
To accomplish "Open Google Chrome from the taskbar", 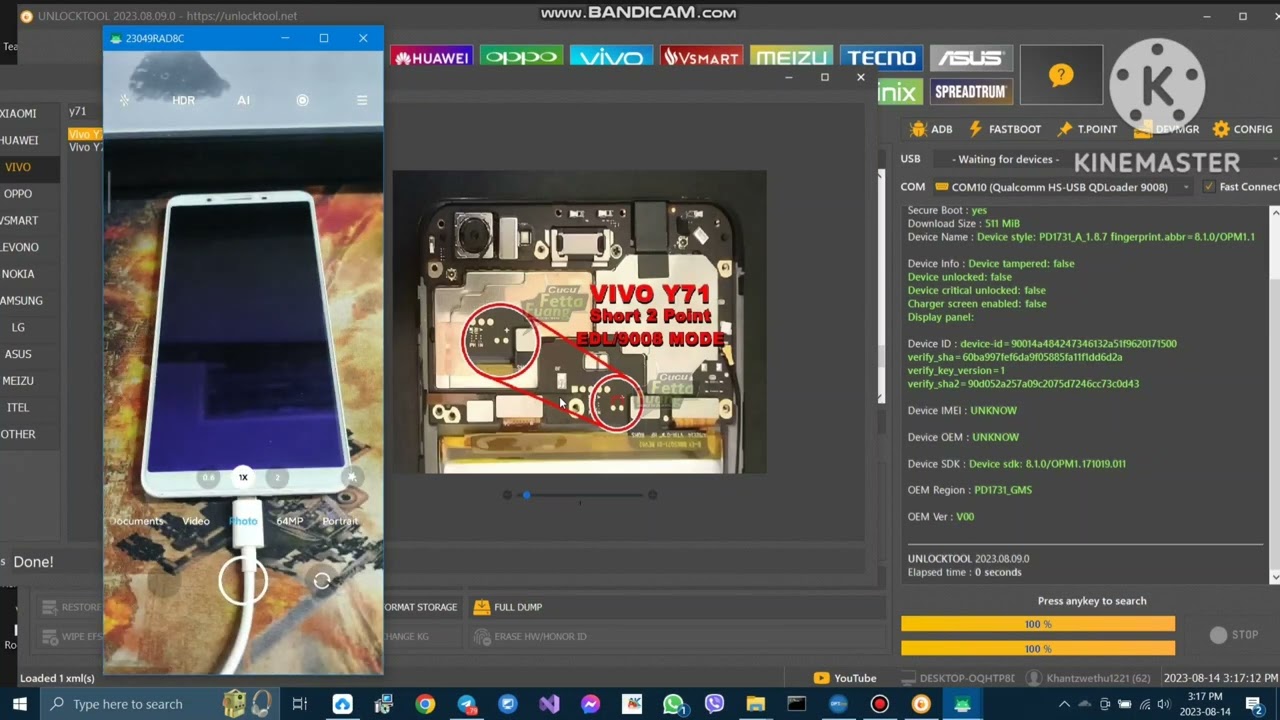I will pyautogui.click(x=425, y=704).
